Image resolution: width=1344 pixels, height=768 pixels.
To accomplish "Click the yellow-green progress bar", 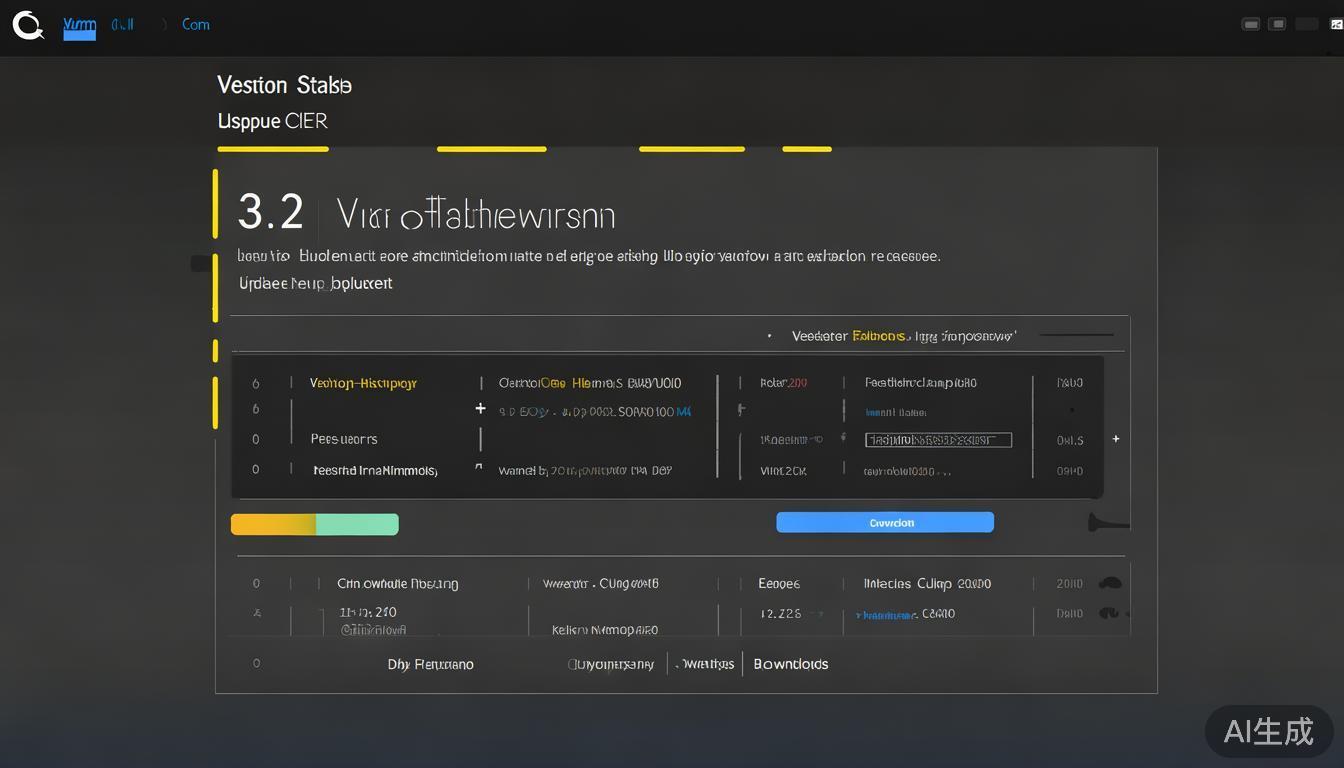I will (x=314, y=524).
